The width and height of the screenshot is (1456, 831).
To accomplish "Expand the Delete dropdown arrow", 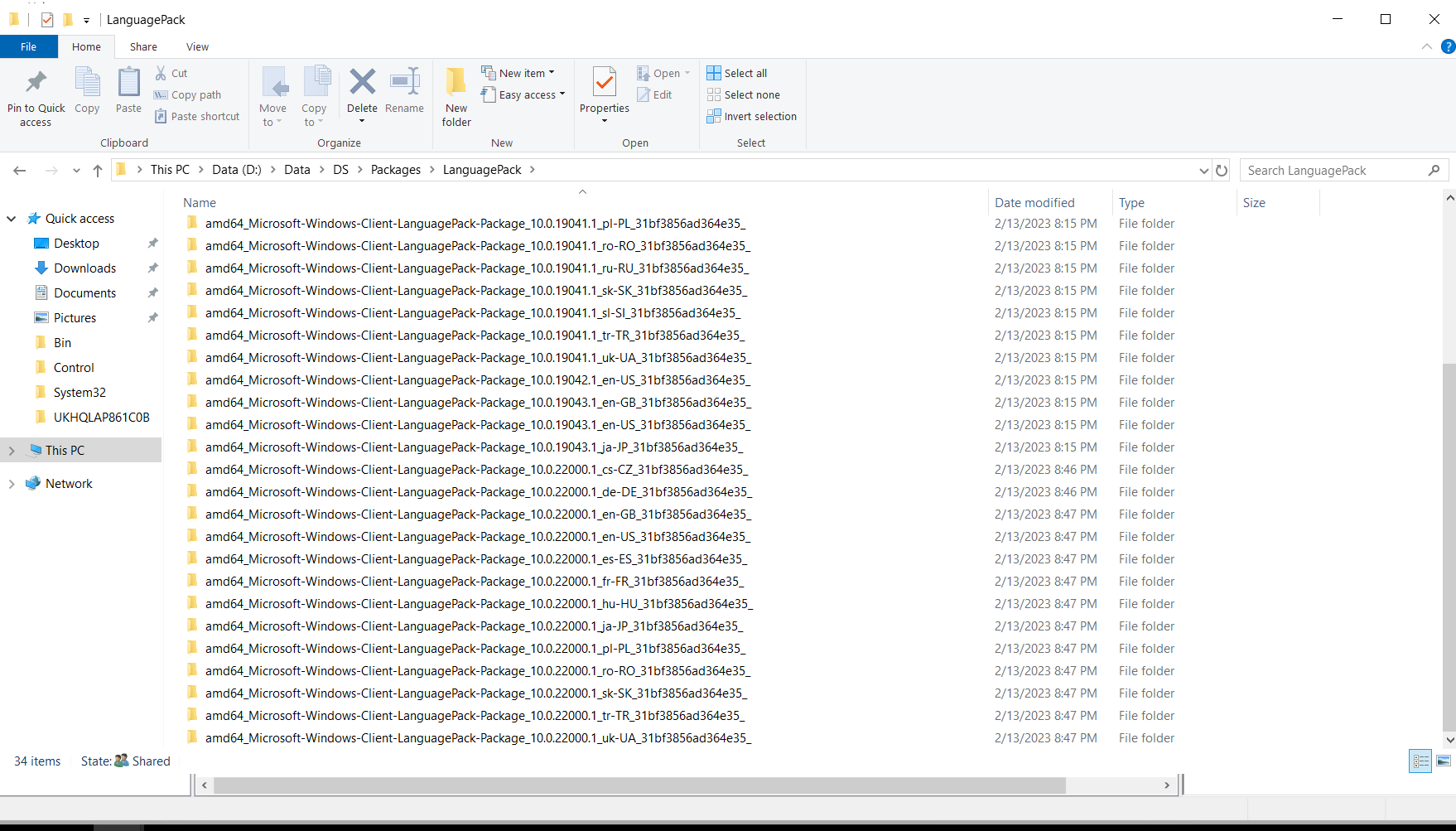I will click(362, 122).
